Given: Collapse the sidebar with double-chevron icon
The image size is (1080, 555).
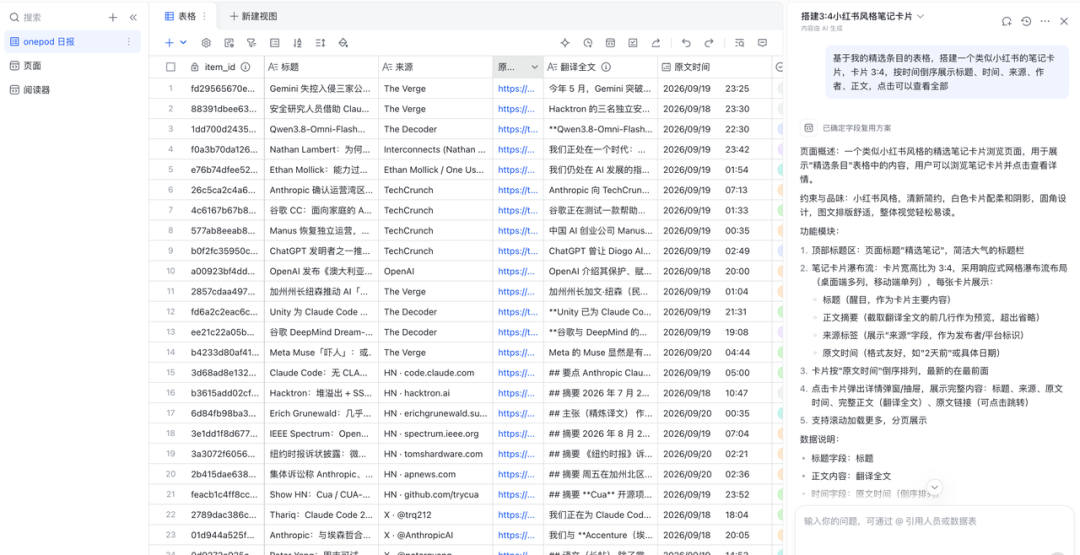Looking at the screenshot, I should click(133, 17).
